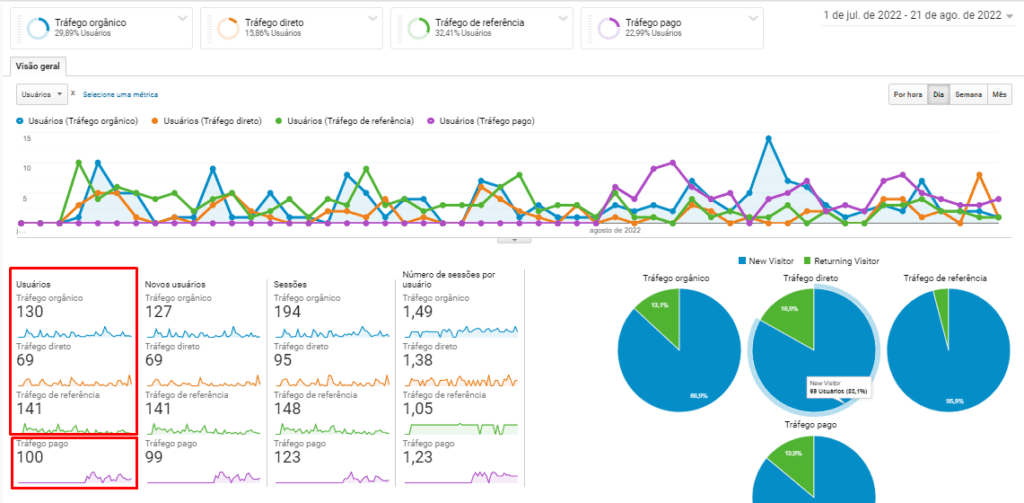Set chart granularity to Semana
Image resolution: width=1024 pixels, height=503 pixels.
[x=968, y=95]
